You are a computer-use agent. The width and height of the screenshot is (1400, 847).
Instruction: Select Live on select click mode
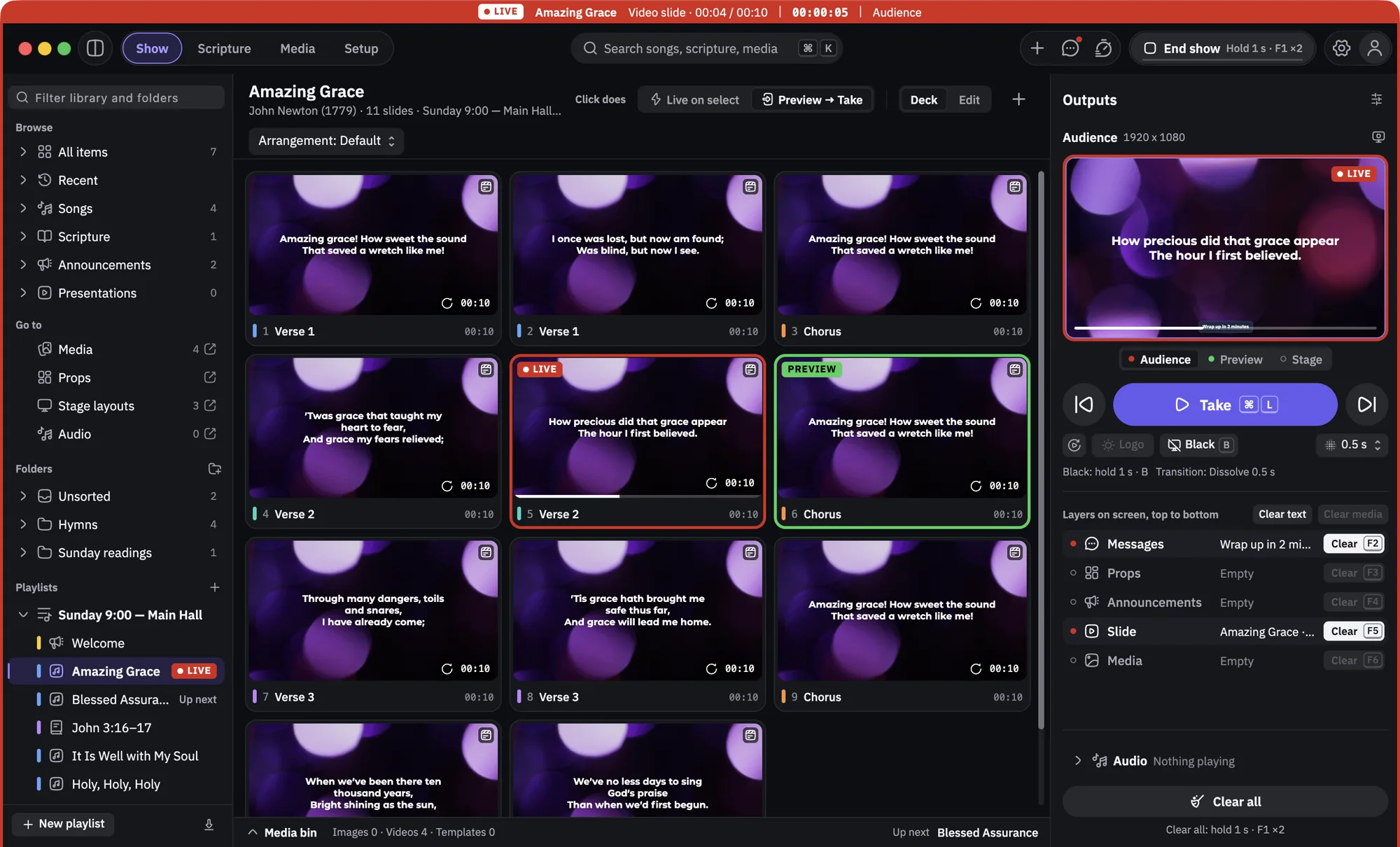coord(694,99)
